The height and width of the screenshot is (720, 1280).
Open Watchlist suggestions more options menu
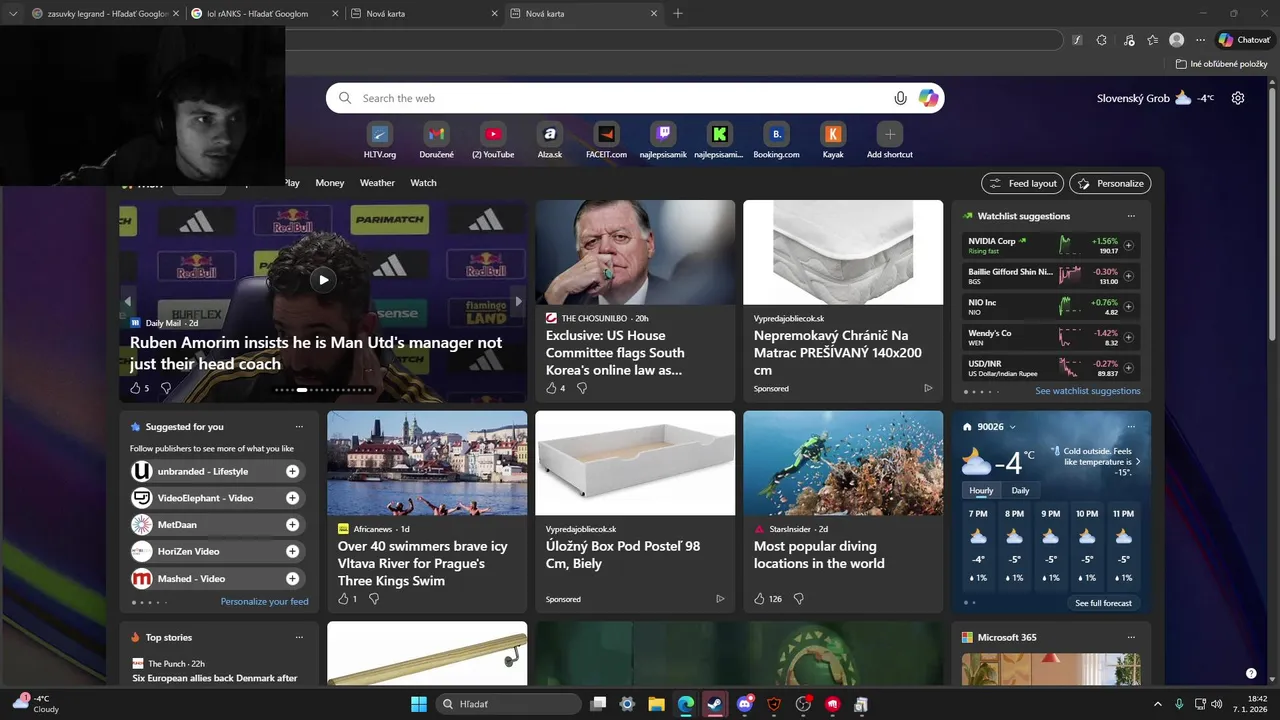[x=1131, y=216]
